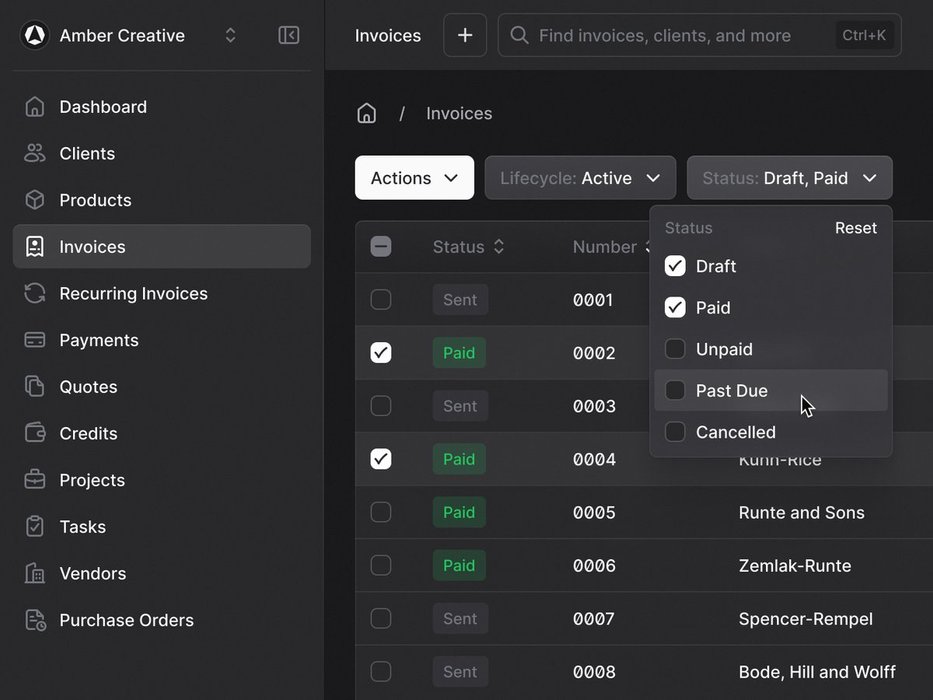Click the Vendors building icon

pos(35,573)
